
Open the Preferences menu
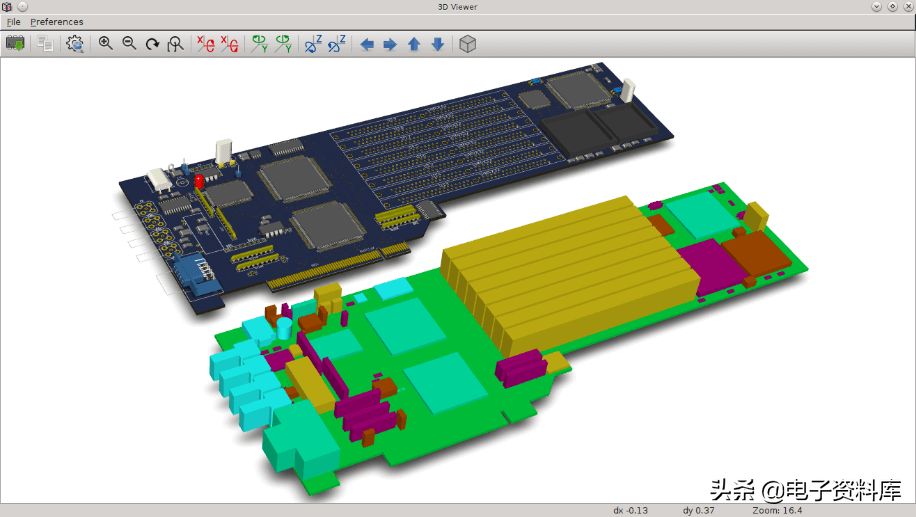[x=57, y=21]
